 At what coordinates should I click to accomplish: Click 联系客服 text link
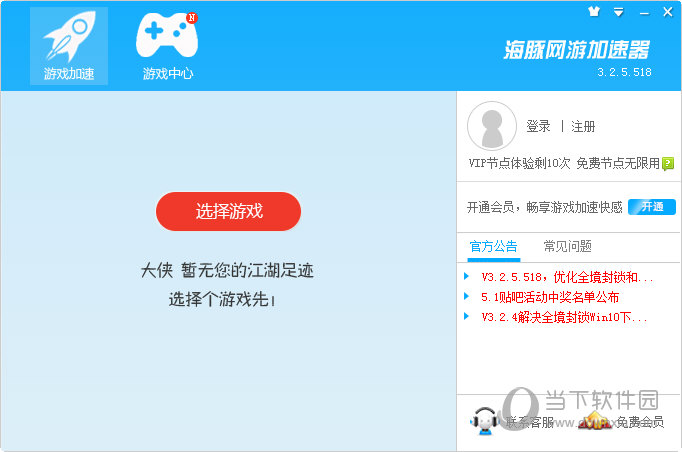[529, 422]
